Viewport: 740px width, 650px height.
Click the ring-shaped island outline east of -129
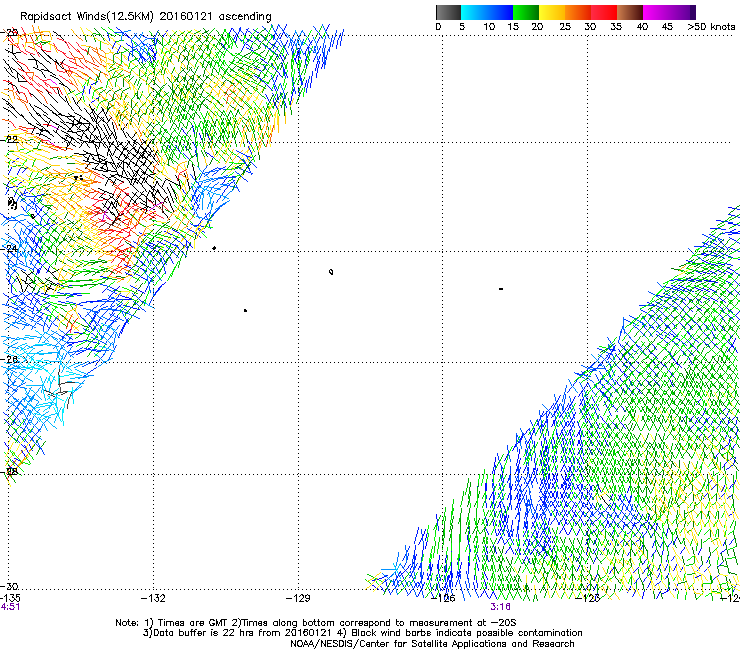pyautogui.click(x=331, y=271)
